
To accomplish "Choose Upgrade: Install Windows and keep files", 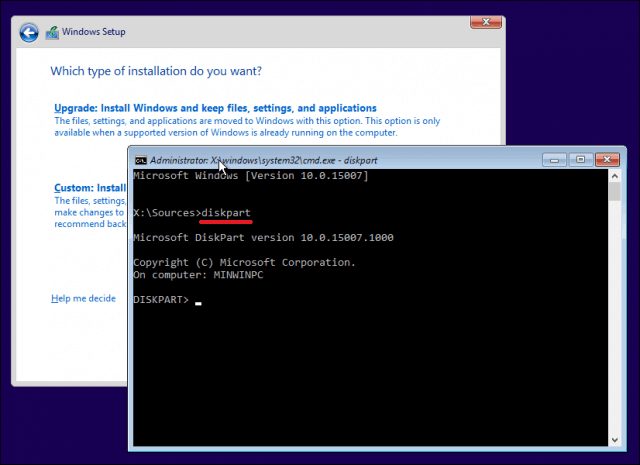I will click(x=216, y=108).
